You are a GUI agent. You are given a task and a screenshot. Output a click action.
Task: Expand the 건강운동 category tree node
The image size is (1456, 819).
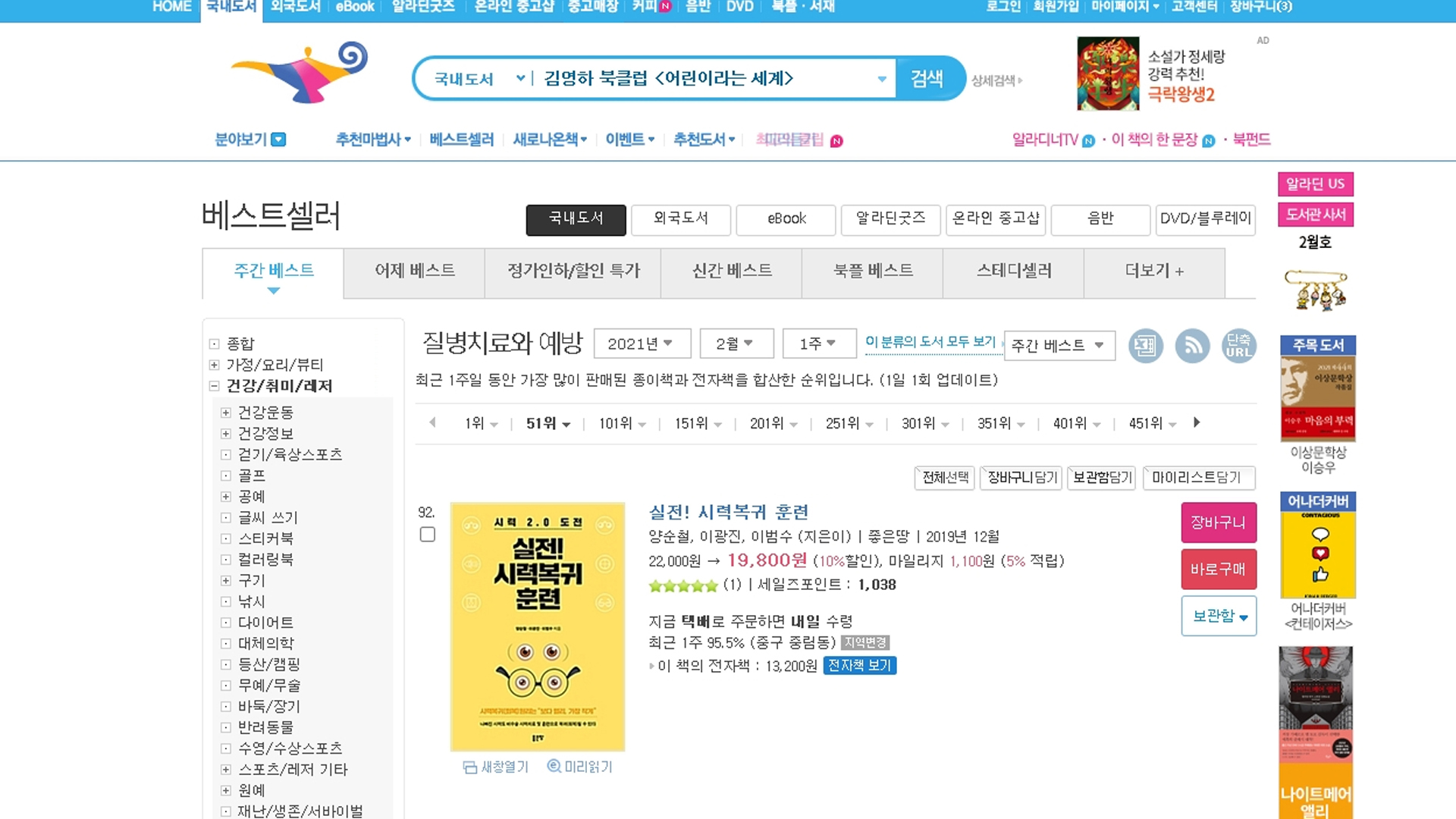point(225,413)
